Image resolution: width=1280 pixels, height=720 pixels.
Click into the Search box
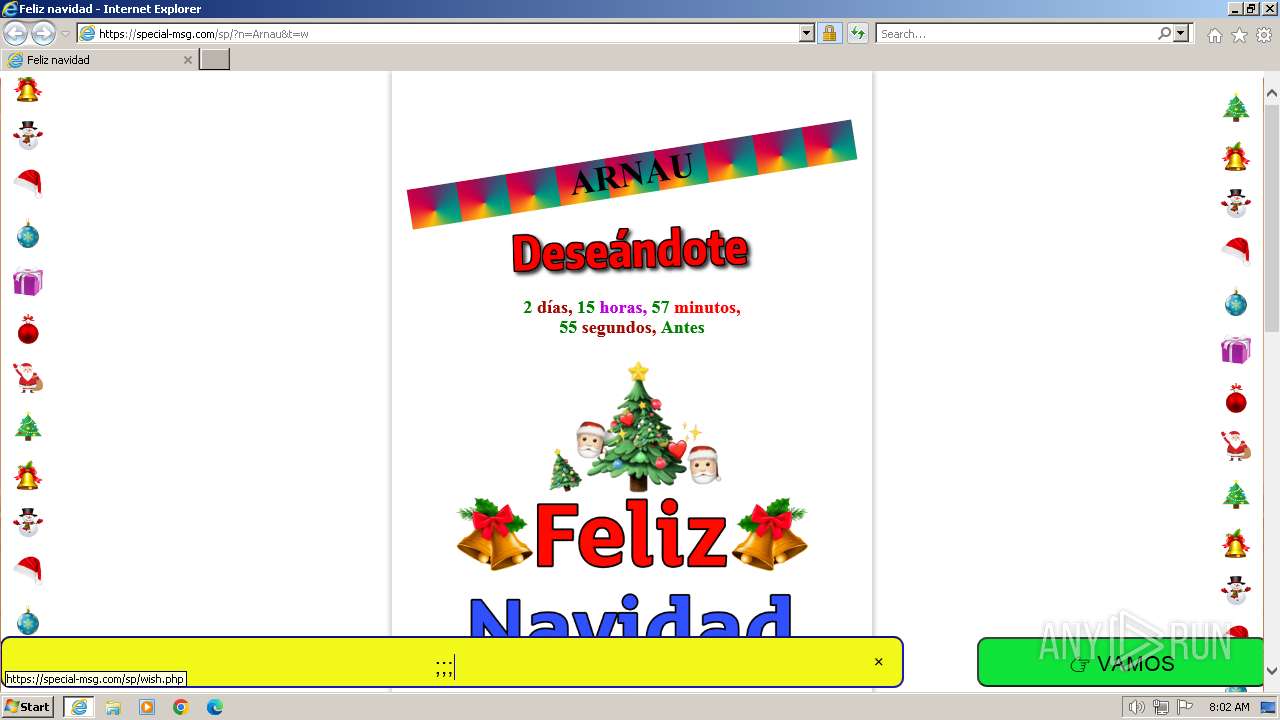point(1016,33)
